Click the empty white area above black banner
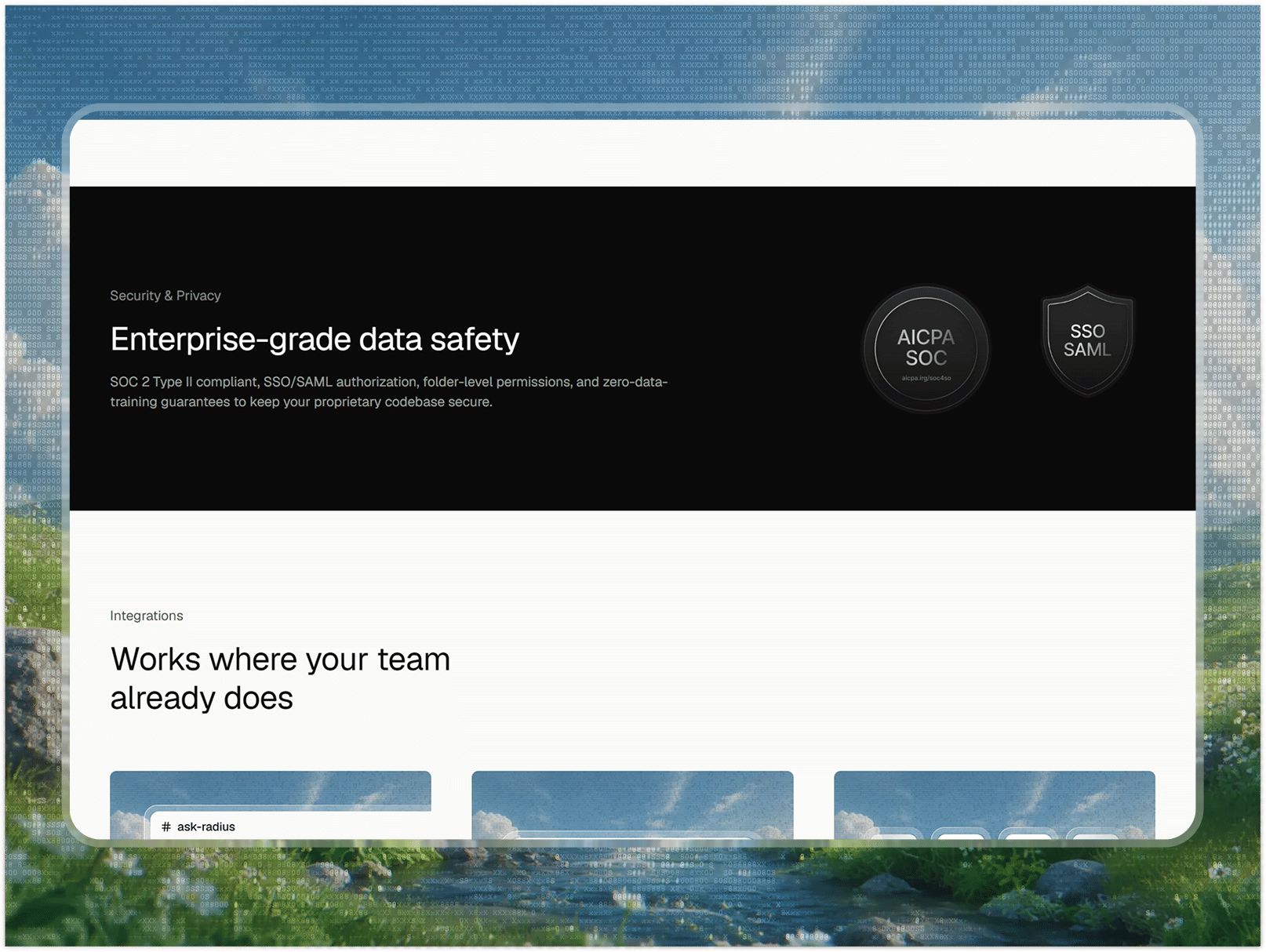The image size is (1266, 952). 632,153
